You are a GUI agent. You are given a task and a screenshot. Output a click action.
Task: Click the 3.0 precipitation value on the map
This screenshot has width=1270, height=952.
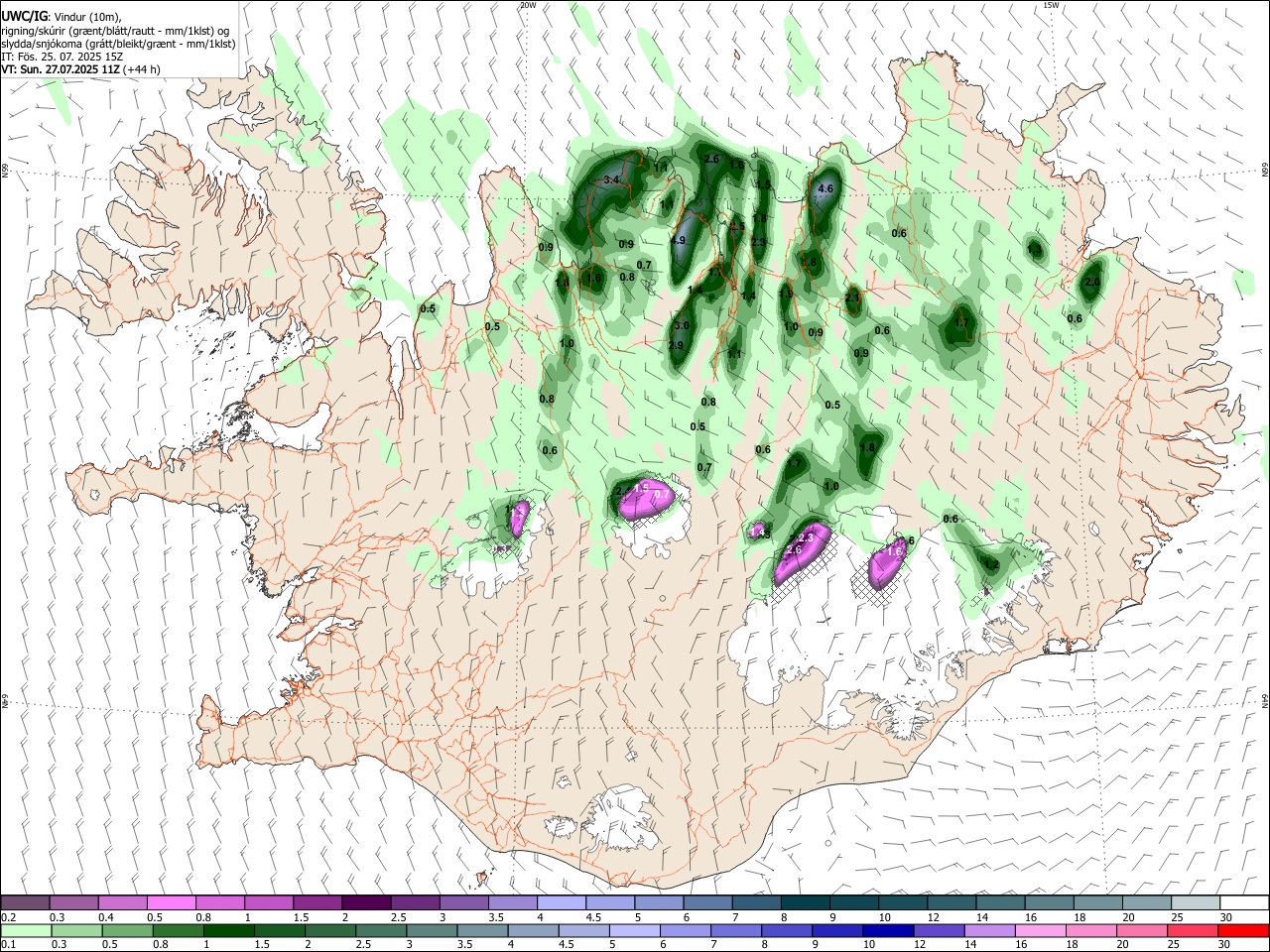click(x=682, y=325)
